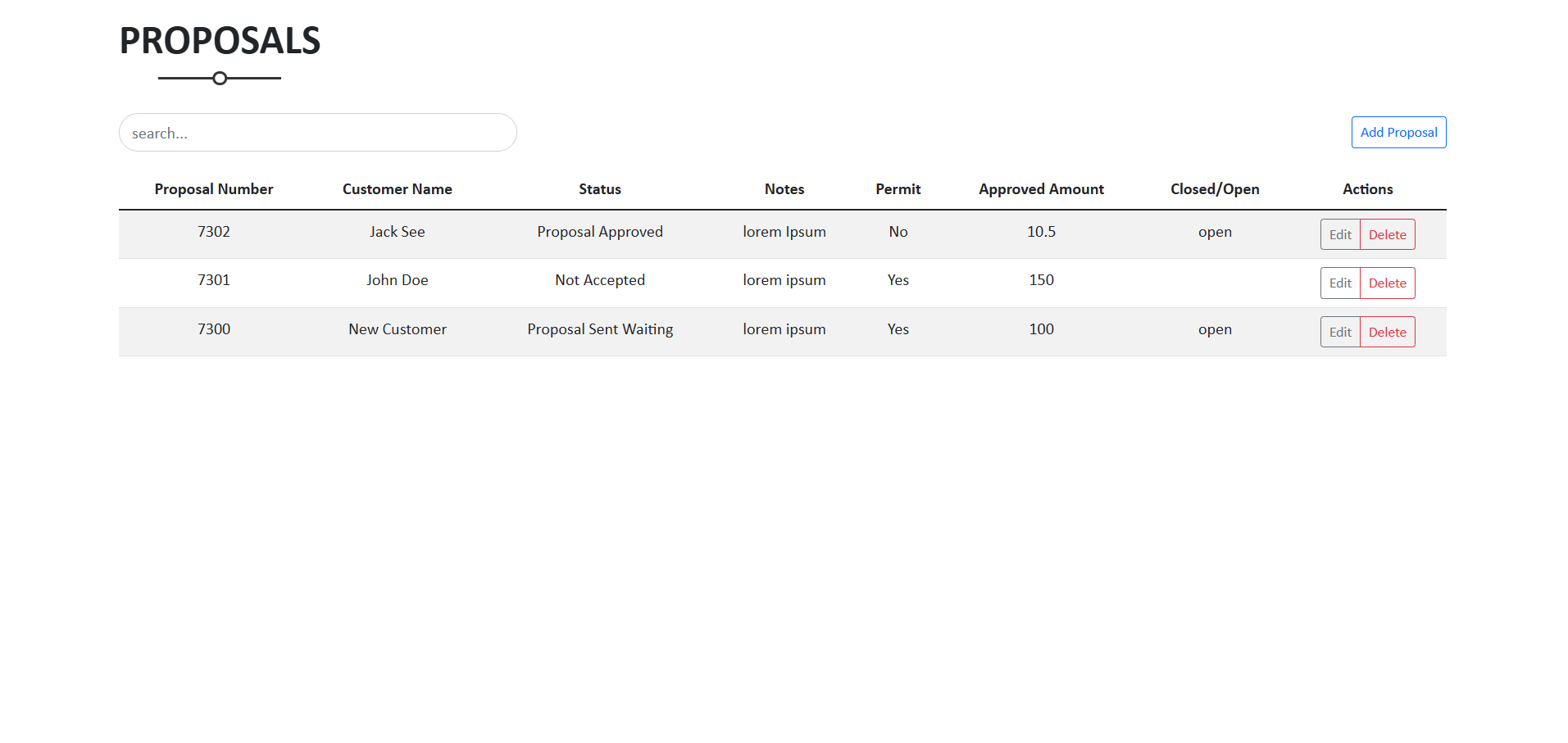
Task: Delete proposal 7302 for Jack See
Action: tap(1387, 234)
